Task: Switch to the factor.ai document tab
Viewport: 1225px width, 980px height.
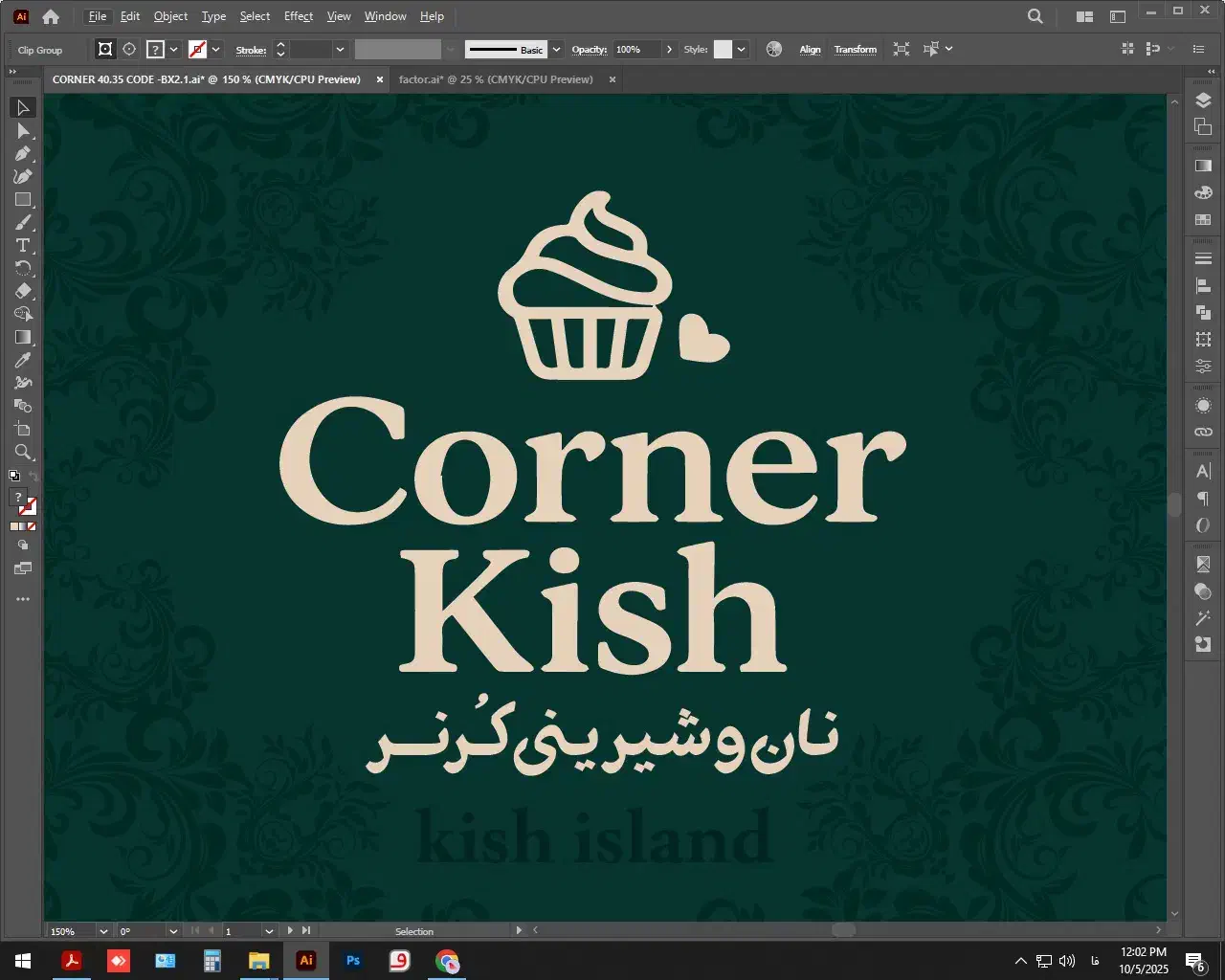Action: [496, 79]
